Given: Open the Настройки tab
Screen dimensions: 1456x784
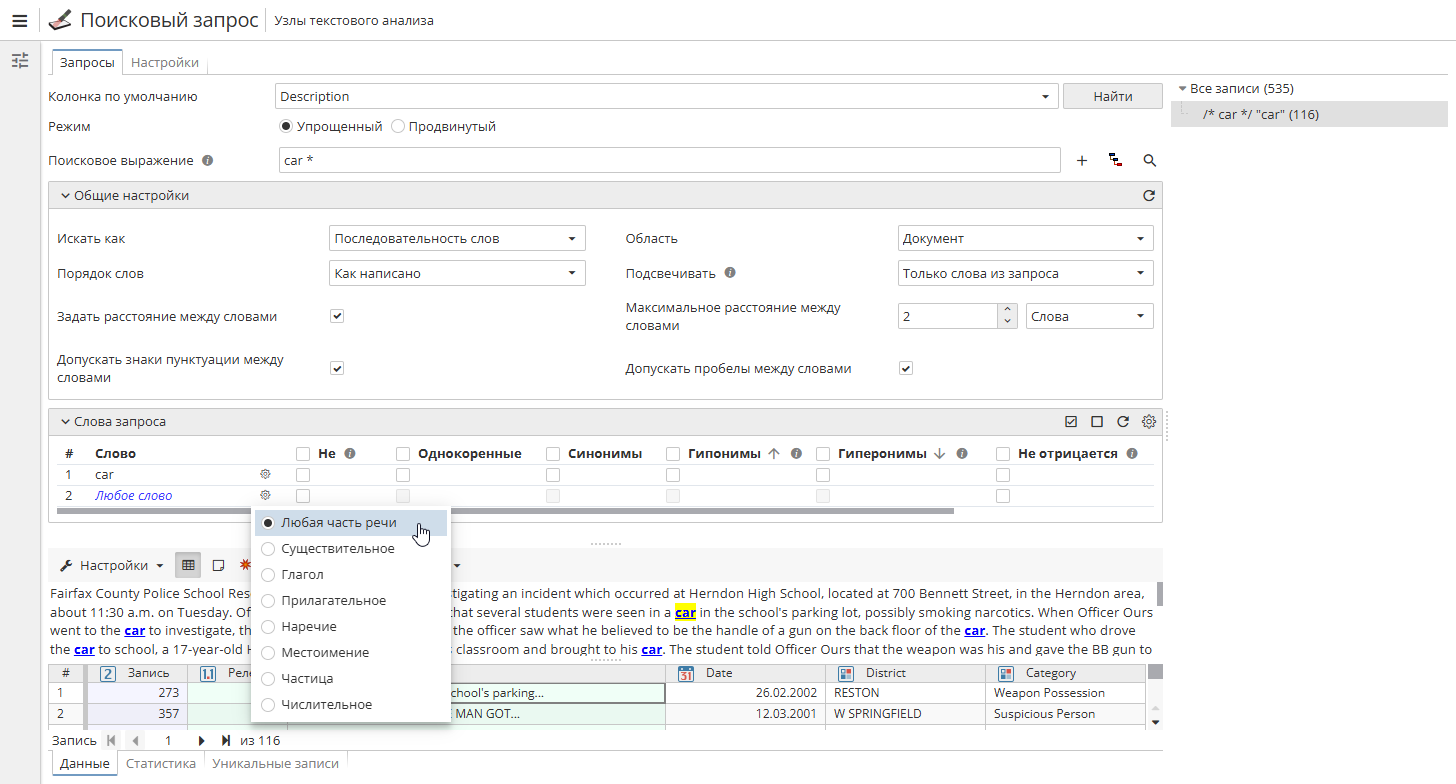Looking at the screenshot, I should (x=165, y=62).
